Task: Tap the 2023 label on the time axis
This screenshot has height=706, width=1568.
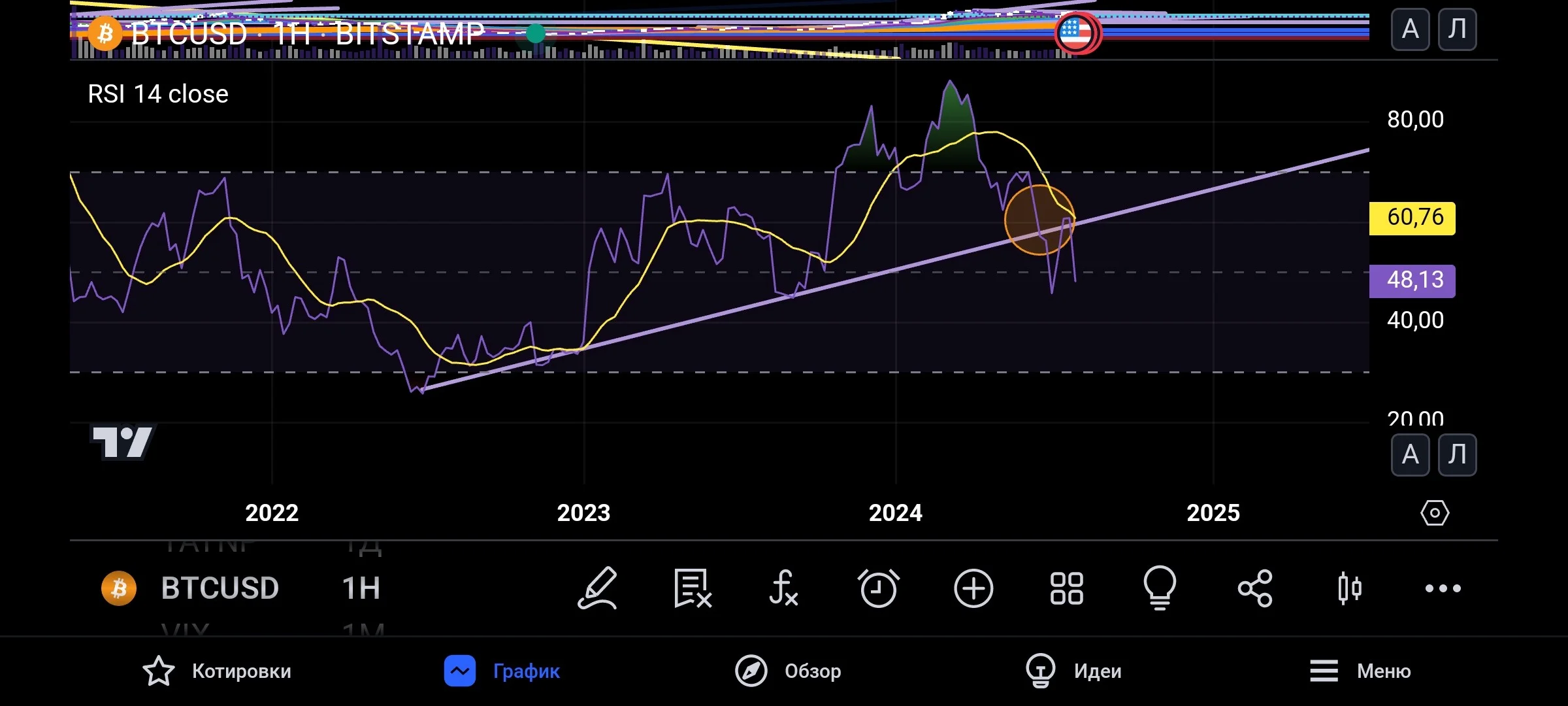Action: 583,513
